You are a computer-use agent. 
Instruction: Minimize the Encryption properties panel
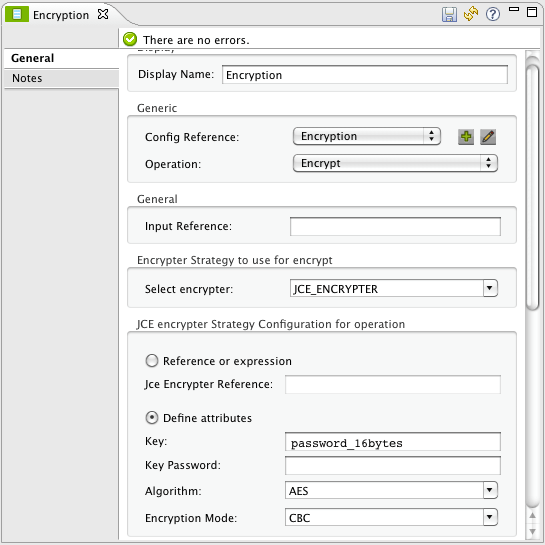(x=514, y=9)
